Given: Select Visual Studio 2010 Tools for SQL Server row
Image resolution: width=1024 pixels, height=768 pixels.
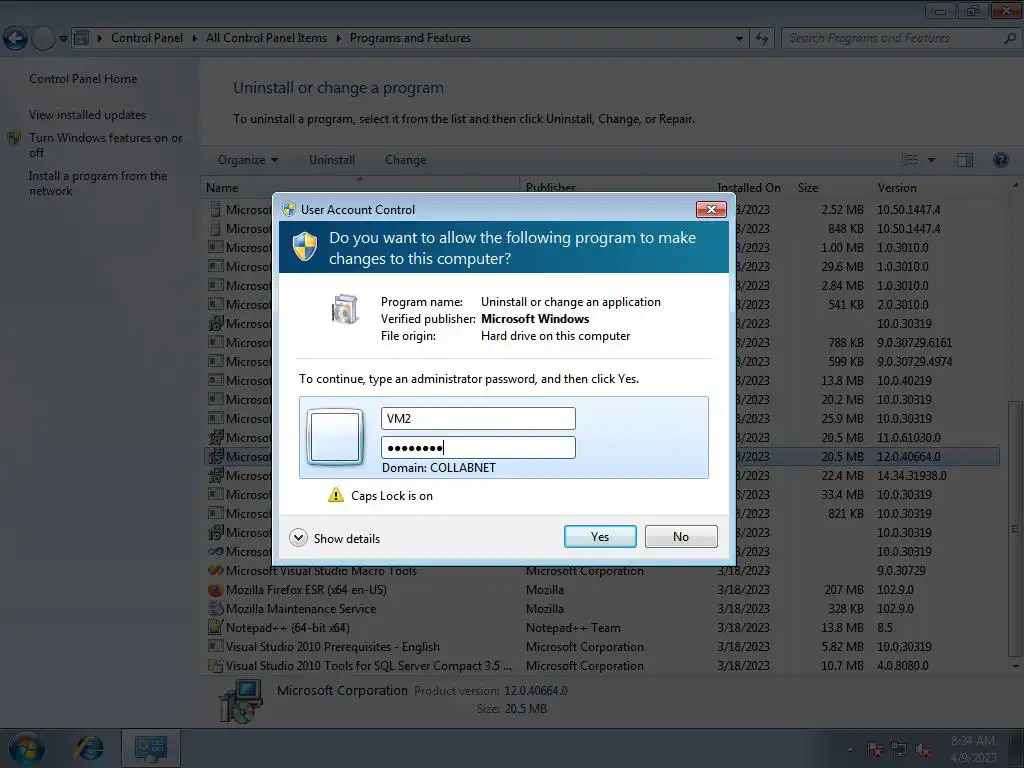Looking at the screenshot, I should tap(602, 665).
